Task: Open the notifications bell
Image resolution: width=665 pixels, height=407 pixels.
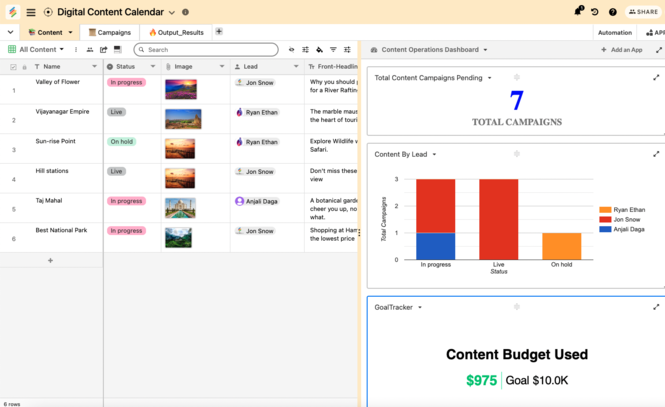Action: [x=578, y=11]
